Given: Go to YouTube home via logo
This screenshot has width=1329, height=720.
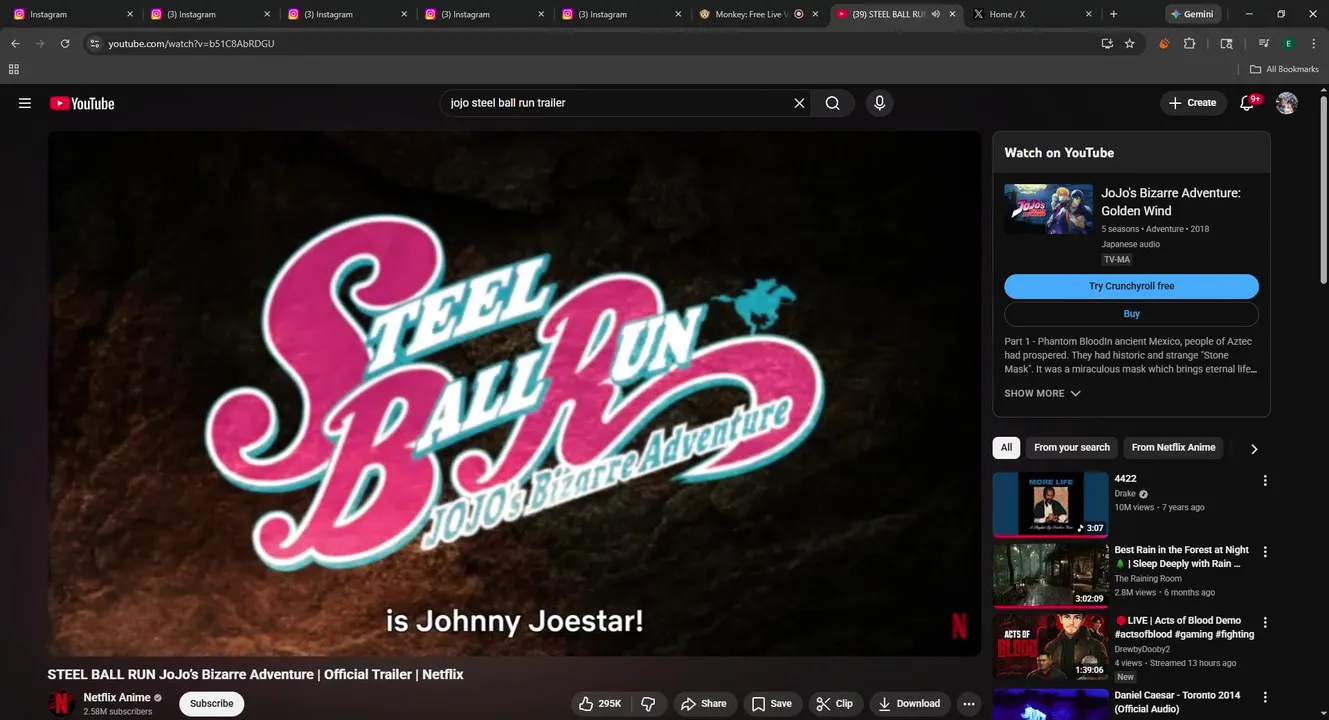Looking at the screenshot, I should pyautogui.click(x=82, y=103).
